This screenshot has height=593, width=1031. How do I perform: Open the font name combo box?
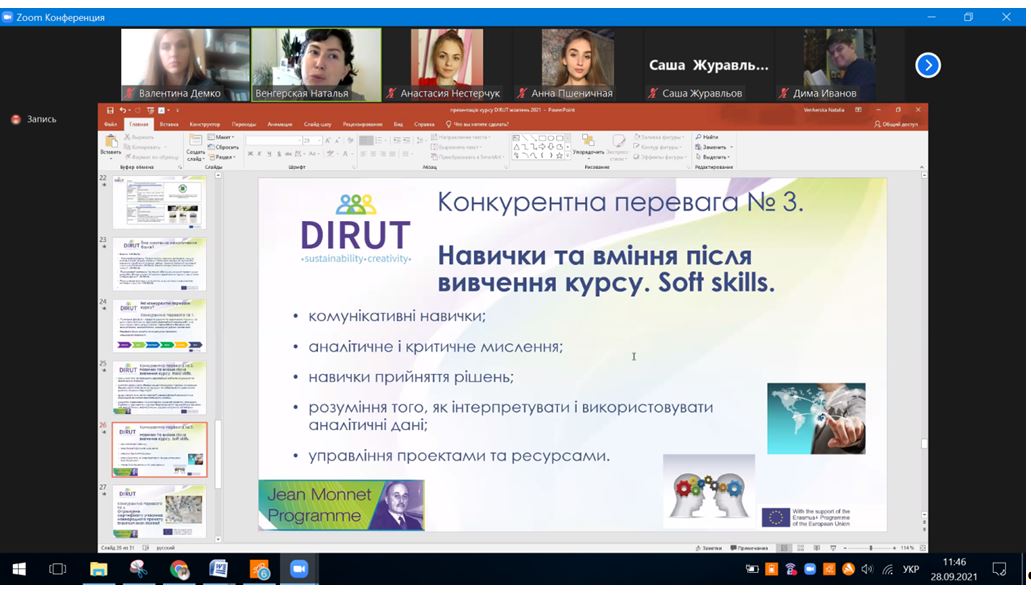tap(273, 140)
